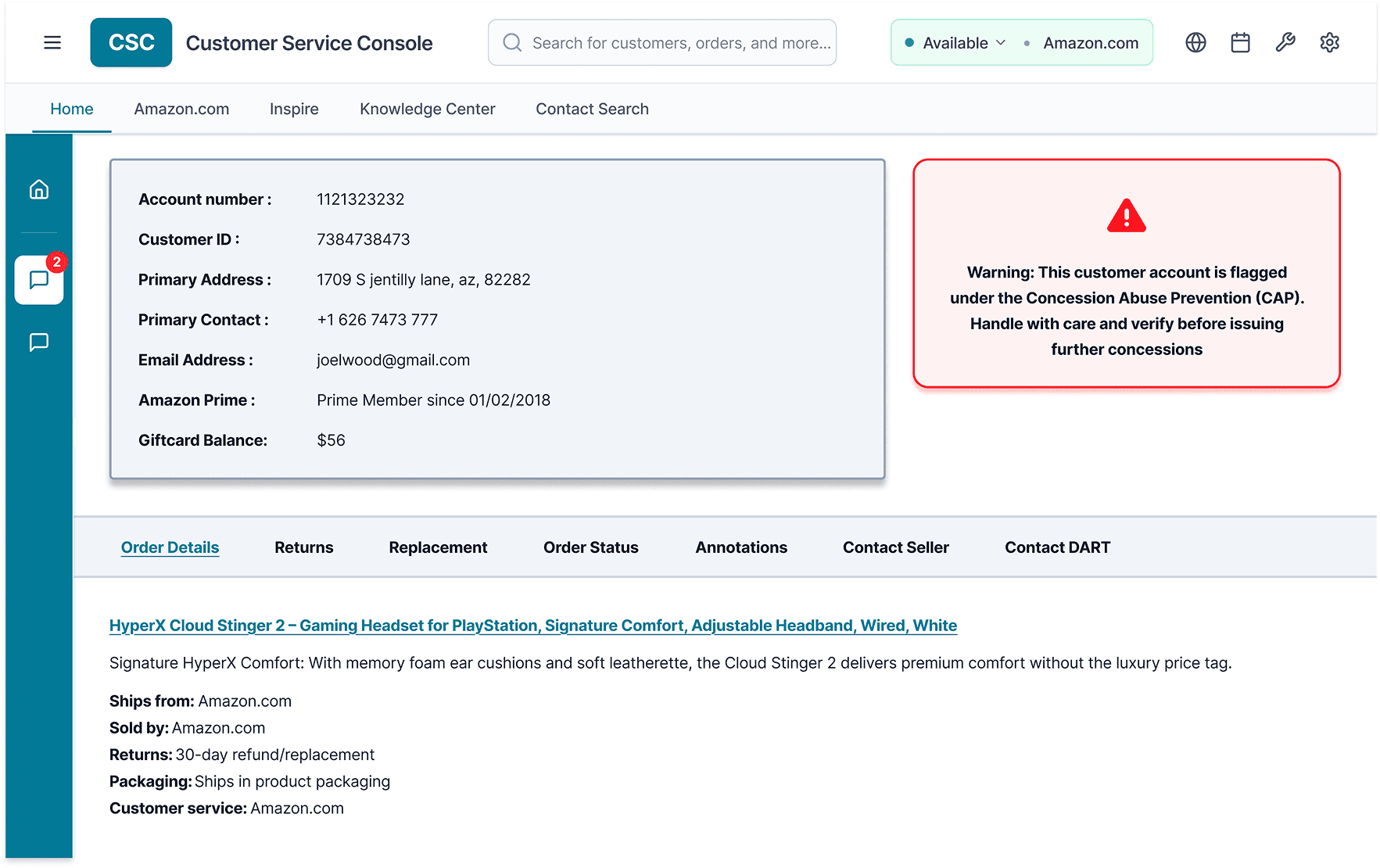Open the HyperX Cloud Stinger 2 product link
This screenshot has height=868, width=1380.
[x=533, y=626]
